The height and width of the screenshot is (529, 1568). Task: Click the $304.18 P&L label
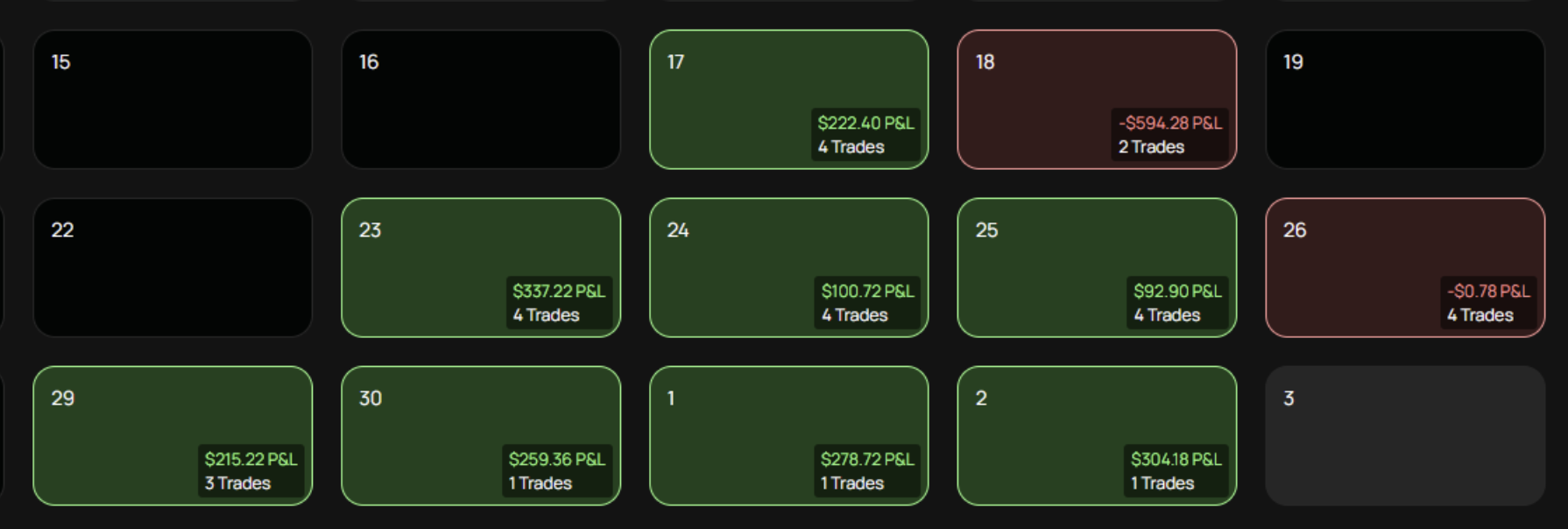pyautogui.click(x=1176, y=460)
